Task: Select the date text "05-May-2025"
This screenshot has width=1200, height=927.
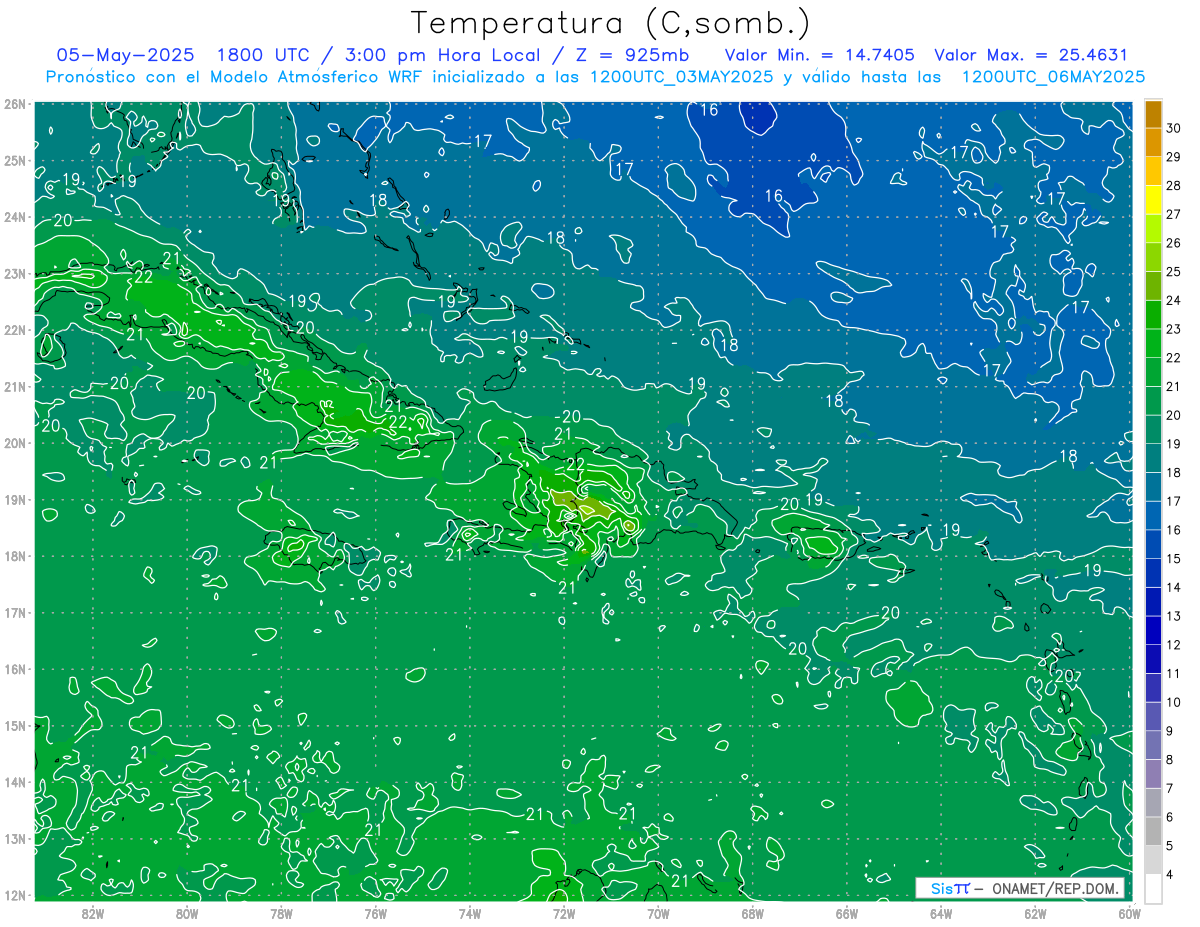Action: (x=125, y=55)
